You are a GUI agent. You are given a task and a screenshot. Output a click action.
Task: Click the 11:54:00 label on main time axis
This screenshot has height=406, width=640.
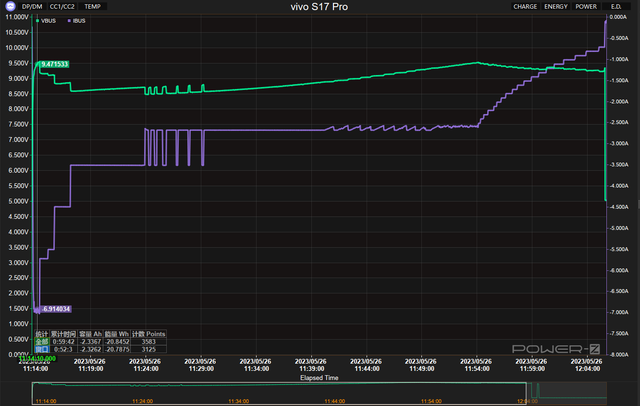(x=477, y=368)
